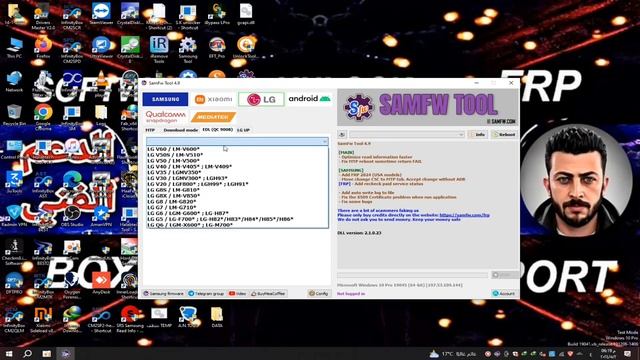
Task: Click the Reboot button
Action: pyautogui.click(x=504, y=134)
